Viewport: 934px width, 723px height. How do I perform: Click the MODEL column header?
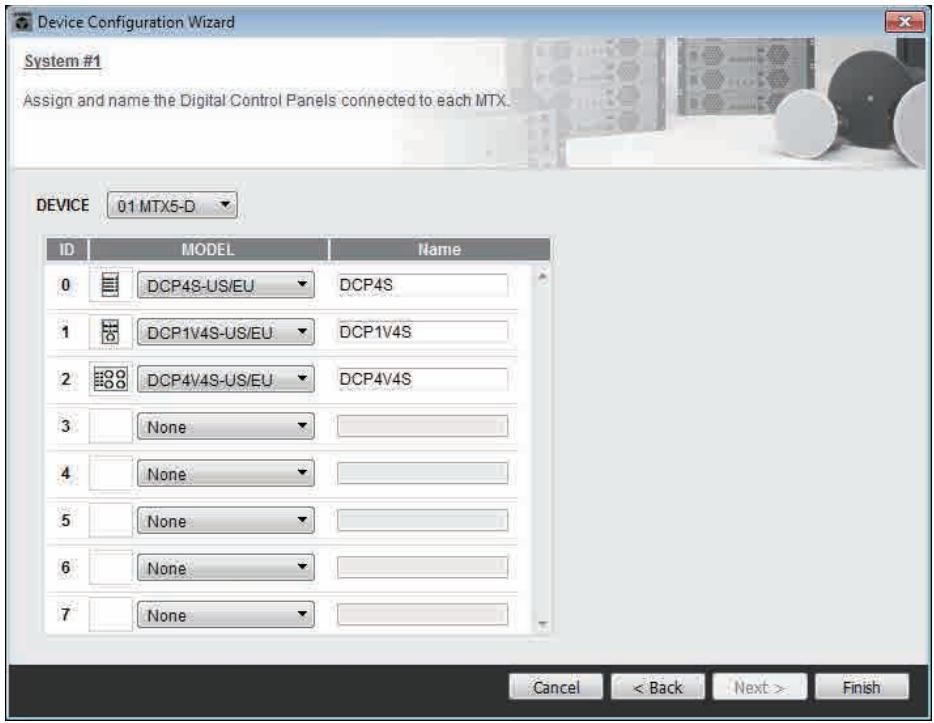[x=208, y=250]
